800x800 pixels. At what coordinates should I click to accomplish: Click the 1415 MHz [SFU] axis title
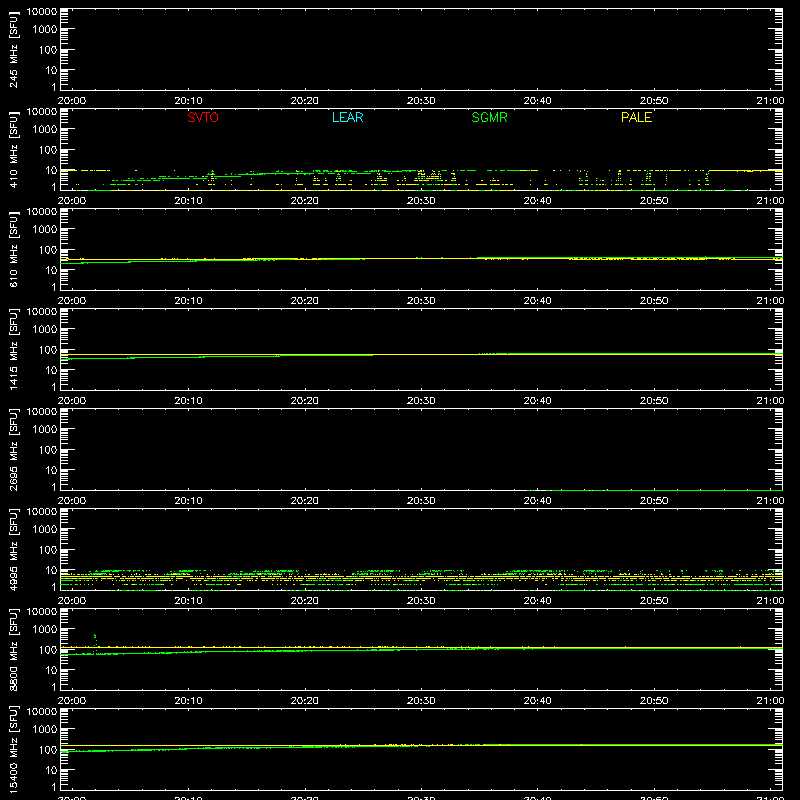[13, 349]
